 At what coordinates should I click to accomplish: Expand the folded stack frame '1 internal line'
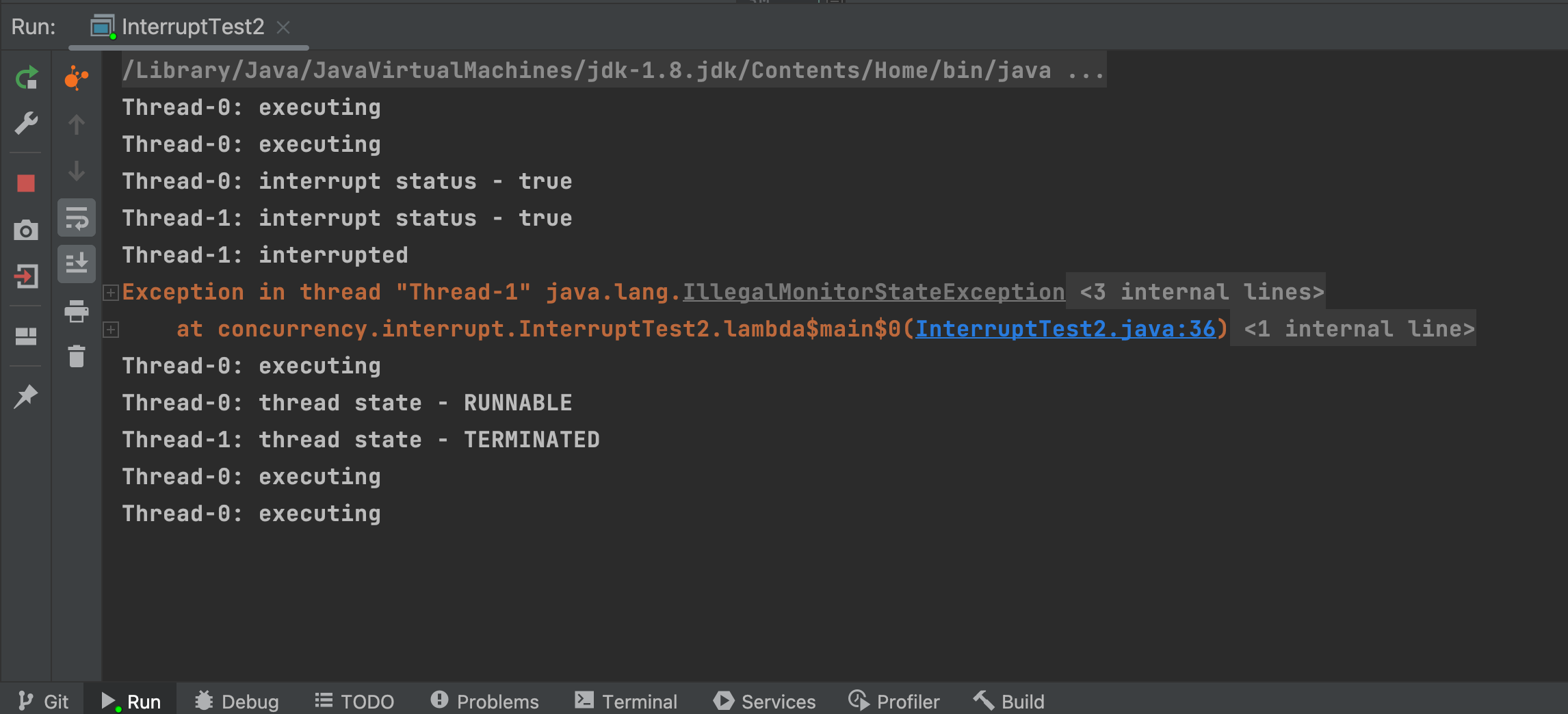pyautogui.click(x=111, y=330)
